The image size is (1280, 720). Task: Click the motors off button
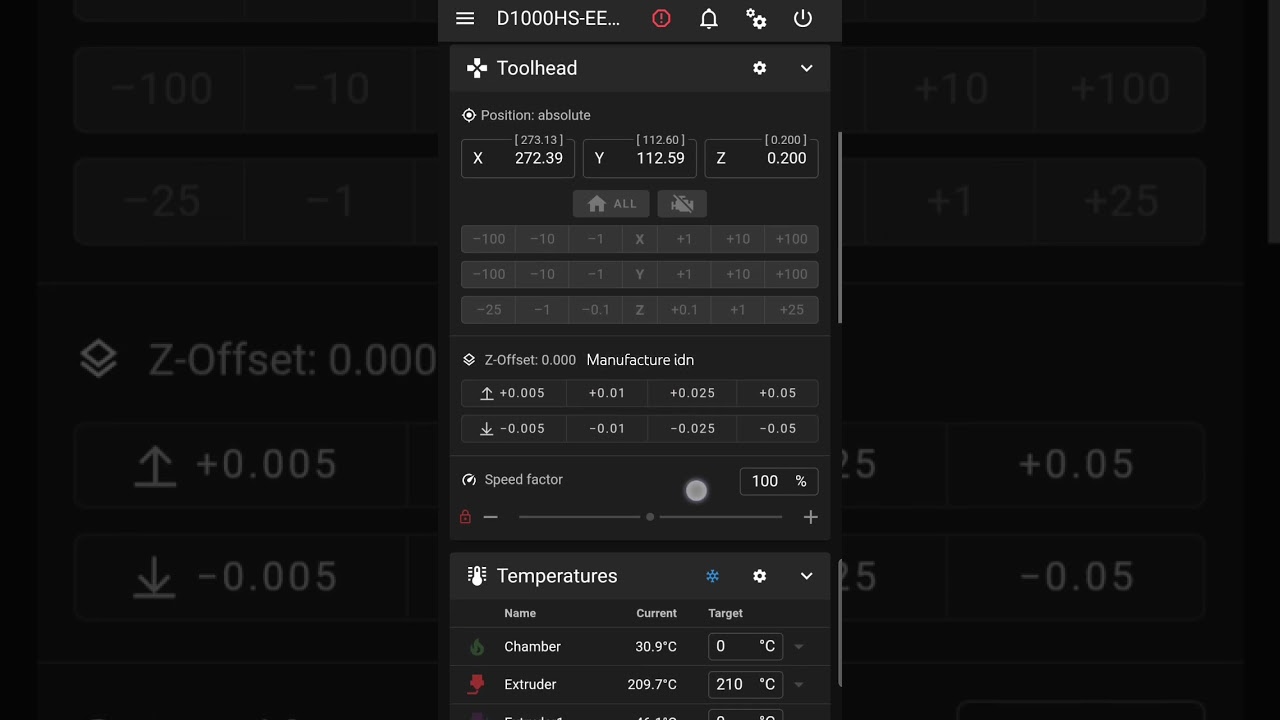coord(682,203)
